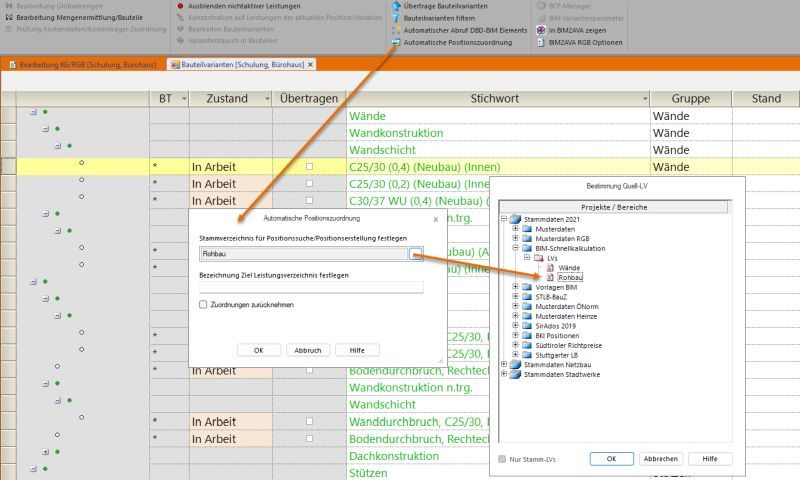Click the Übertrage Bauteilvarianten icon

point(395,6)
